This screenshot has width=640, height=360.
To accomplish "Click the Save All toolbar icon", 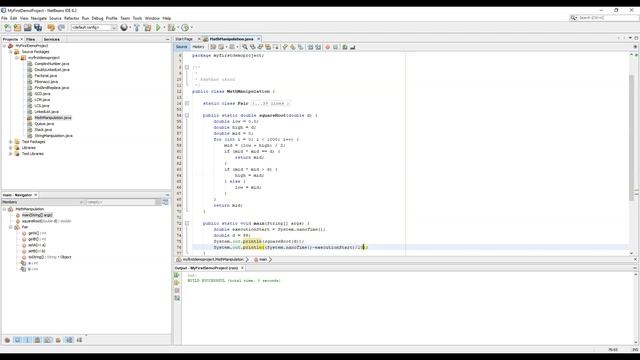I will pos(38,28).
